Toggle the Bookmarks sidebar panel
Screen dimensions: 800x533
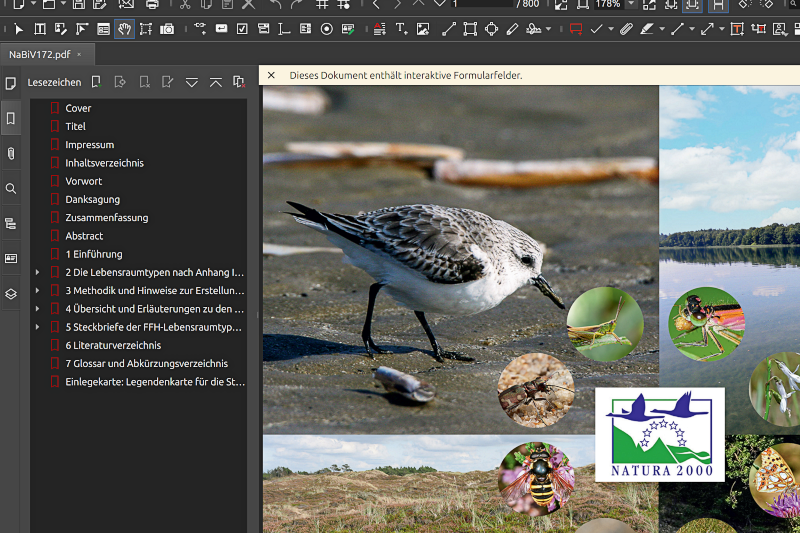coord(11,118)
